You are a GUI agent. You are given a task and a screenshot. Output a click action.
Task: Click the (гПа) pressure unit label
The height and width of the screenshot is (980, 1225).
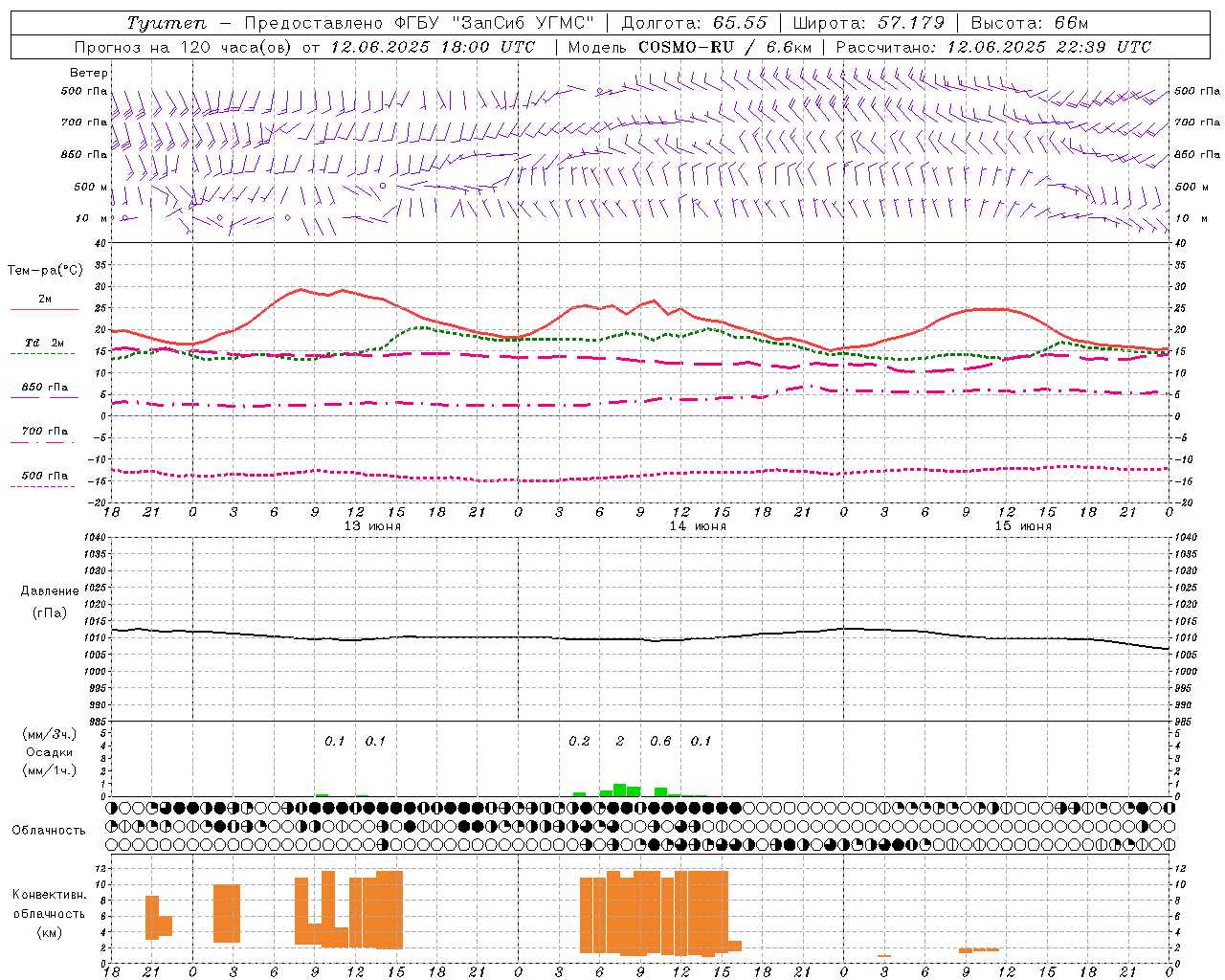point(50,613)
